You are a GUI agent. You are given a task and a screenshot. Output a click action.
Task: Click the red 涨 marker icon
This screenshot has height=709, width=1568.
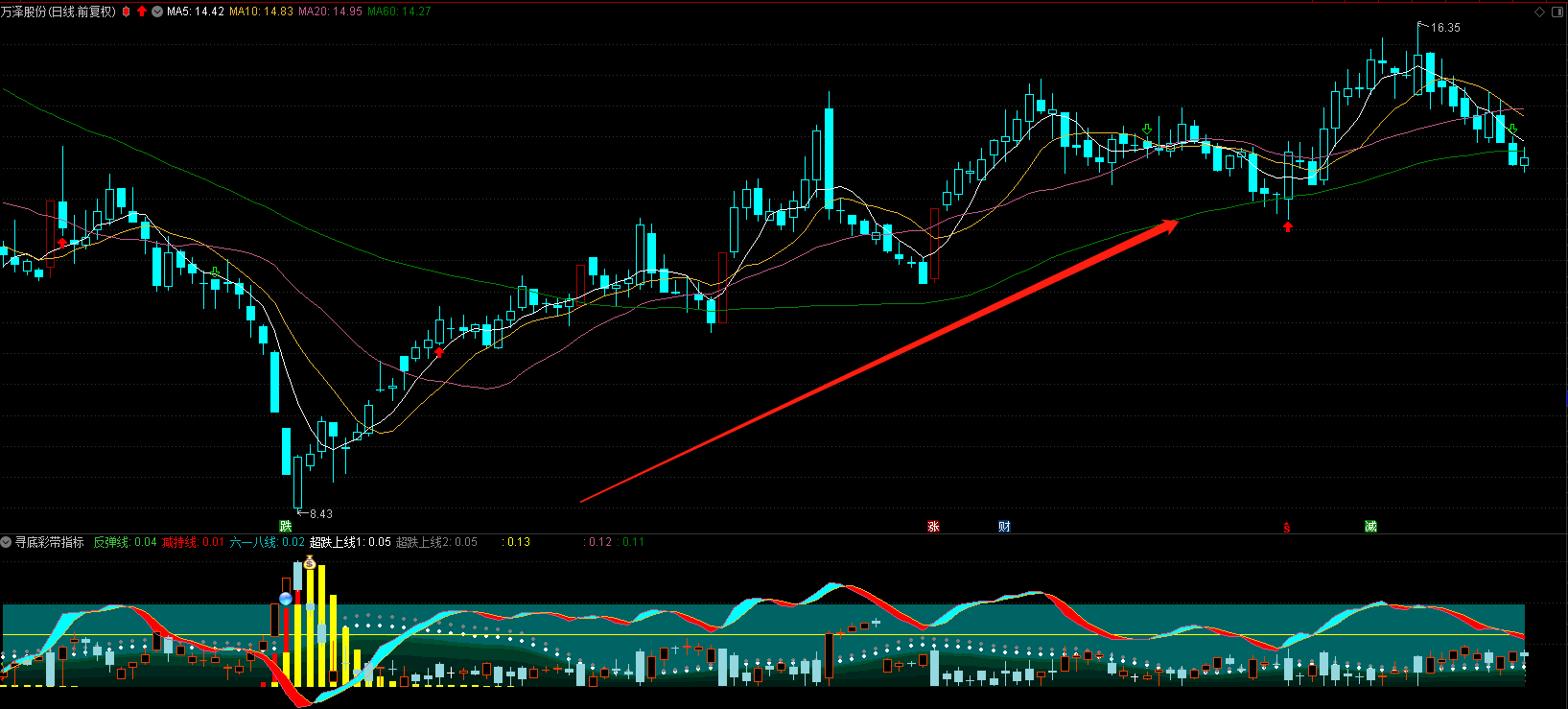(933, 526)
